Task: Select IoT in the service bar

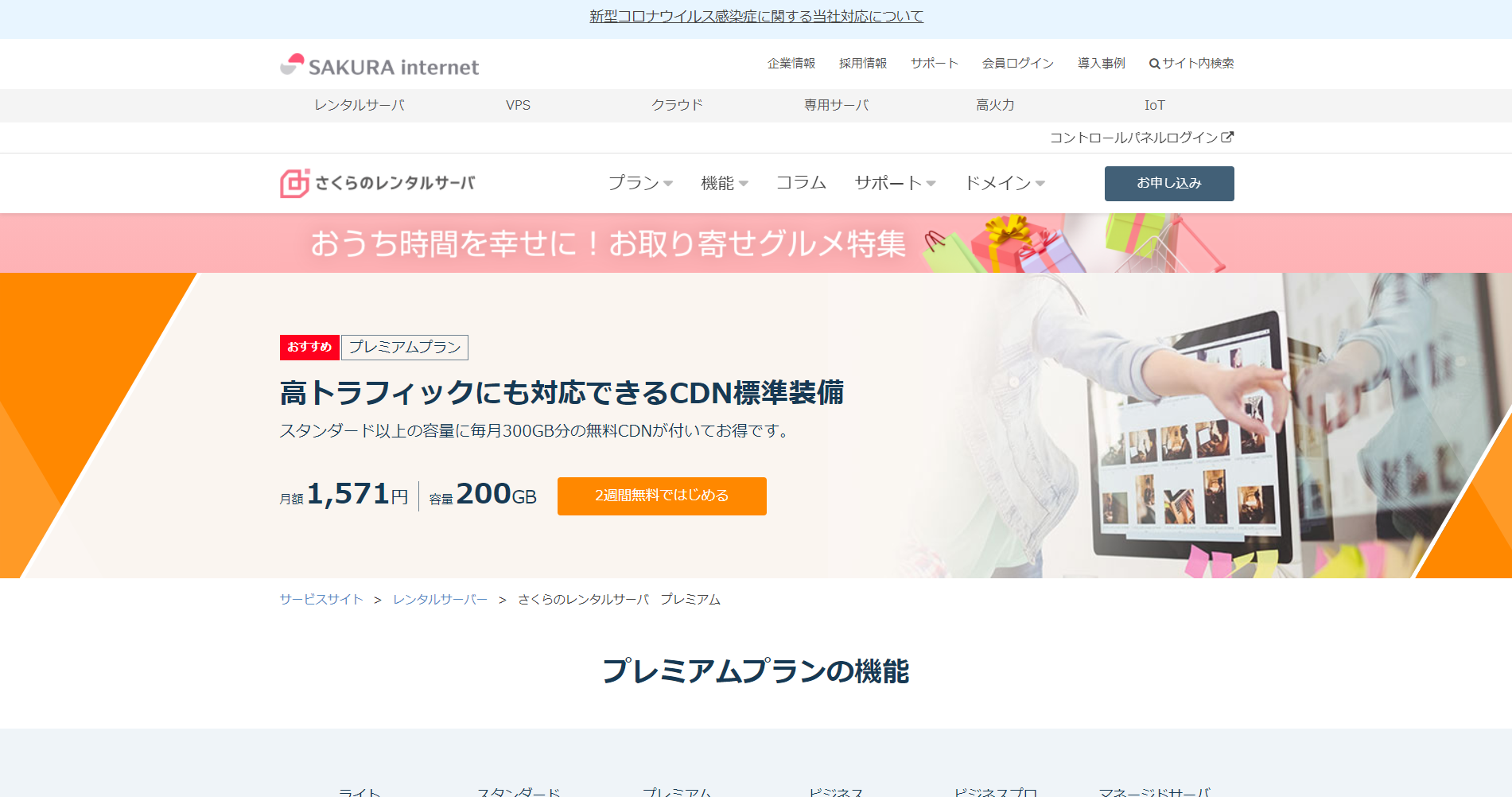Action: [x=1154, y=105]
